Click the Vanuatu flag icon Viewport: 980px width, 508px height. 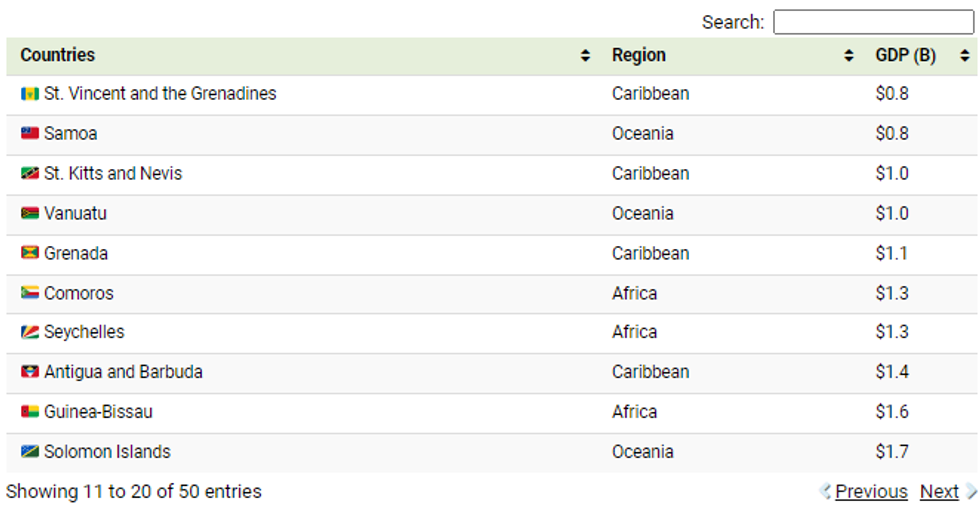click(x=30, y=214)
